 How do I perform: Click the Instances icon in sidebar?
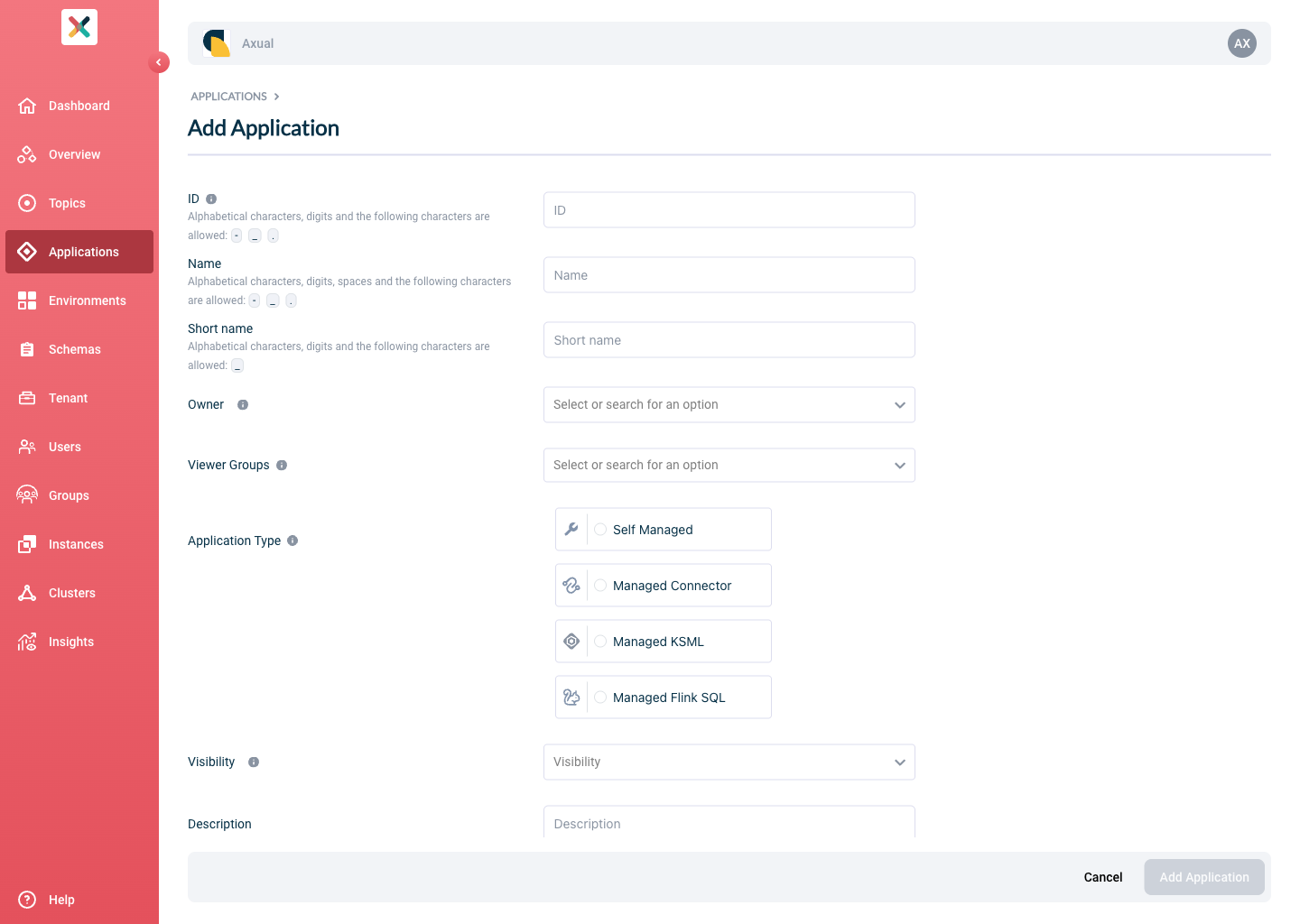click(x=27, y=544)
